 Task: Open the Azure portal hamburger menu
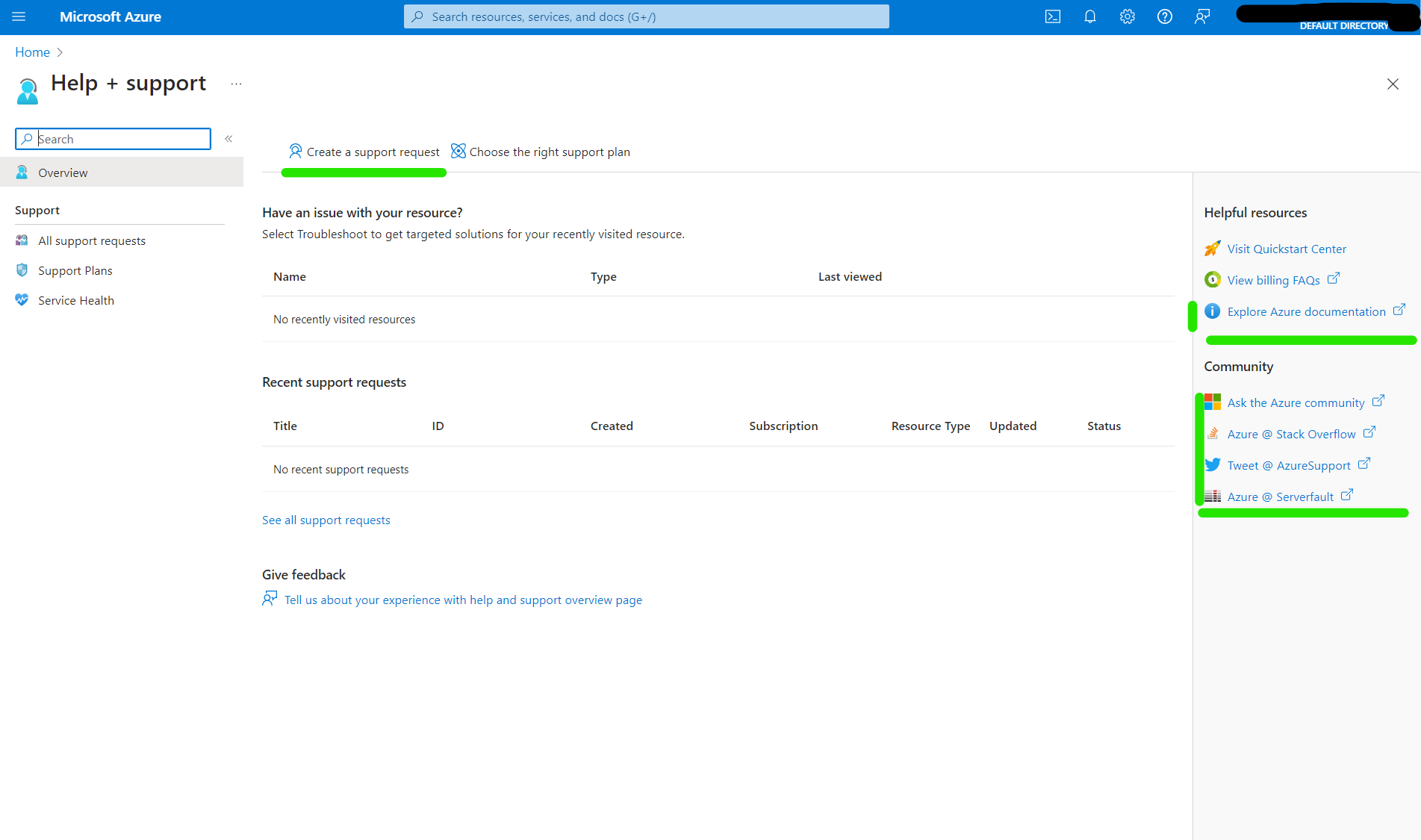19,16
